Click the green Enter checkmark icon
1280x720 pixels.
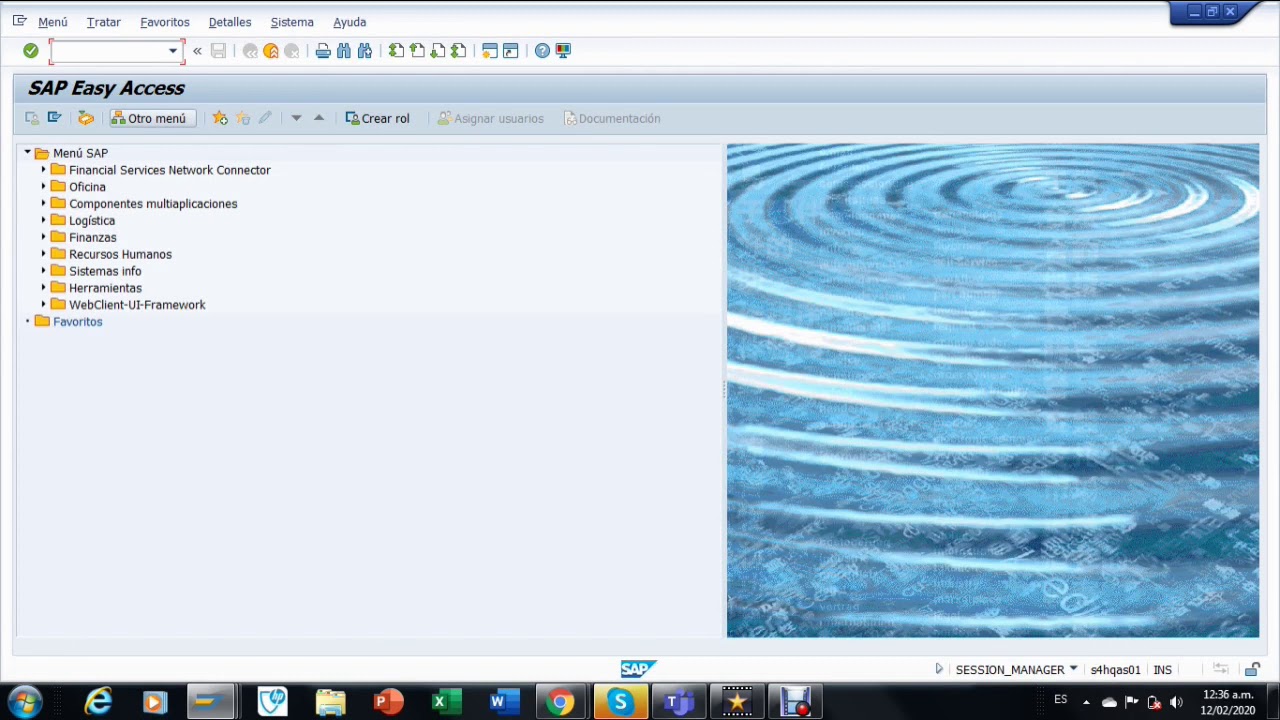[x=31, y=51]
